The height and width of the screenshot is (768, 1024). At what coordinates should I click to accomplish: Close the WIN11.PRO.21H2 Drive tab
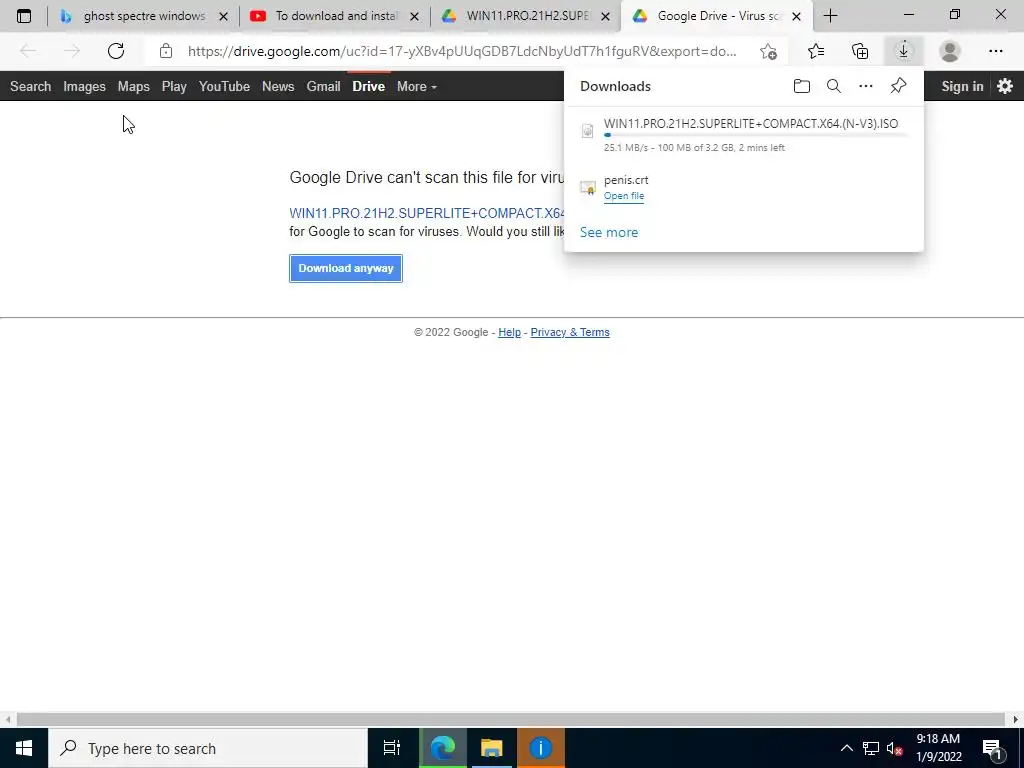(x=605, y=16)
